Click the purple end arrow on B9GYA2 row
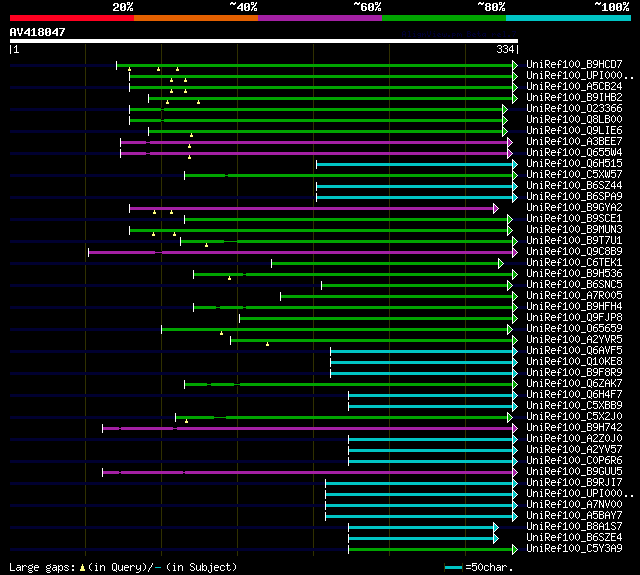Viewport: 640px width, 575px height. (496, 209)
